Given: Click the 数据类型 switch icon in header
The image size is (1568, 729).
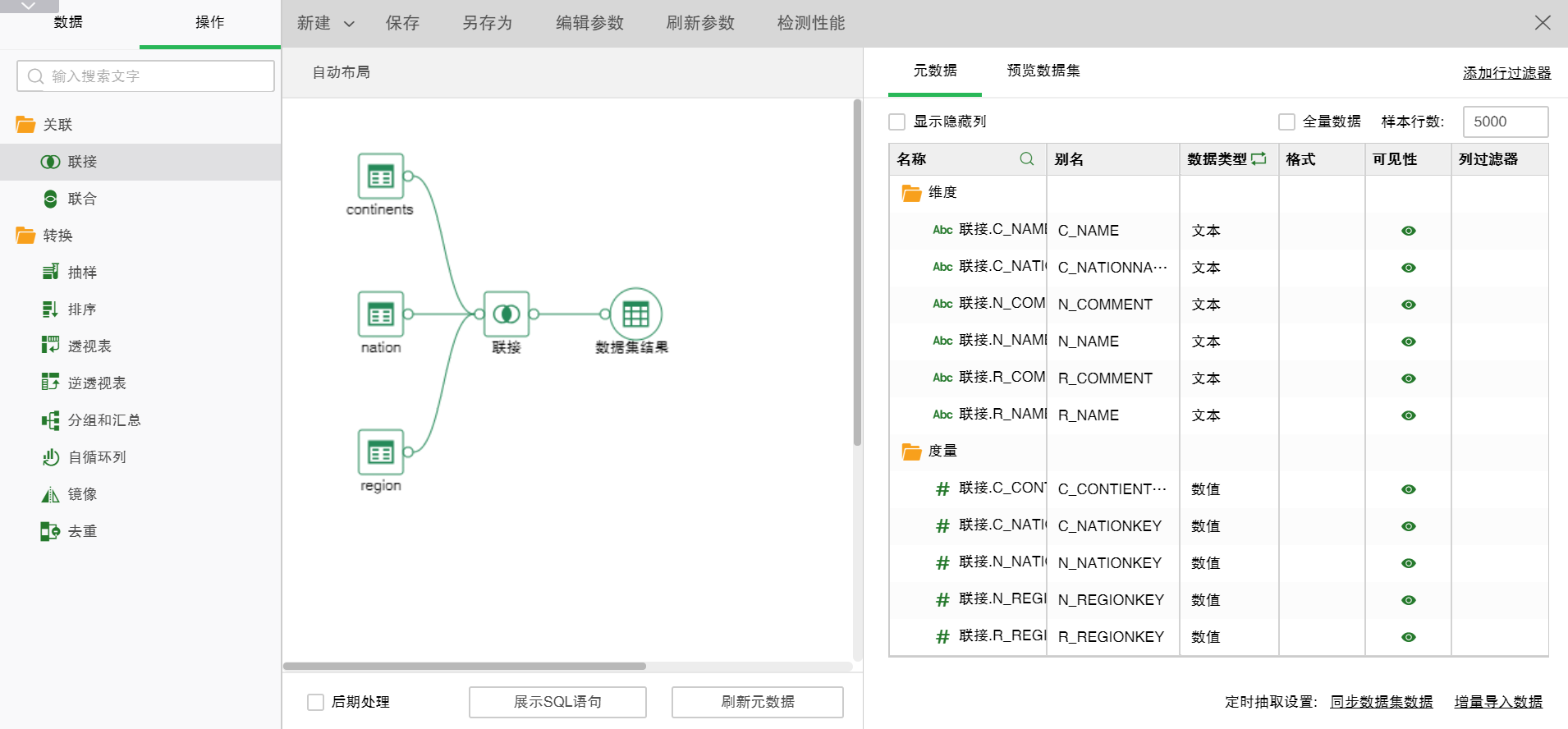Looking at the screenshot, I should point(1259,158).
